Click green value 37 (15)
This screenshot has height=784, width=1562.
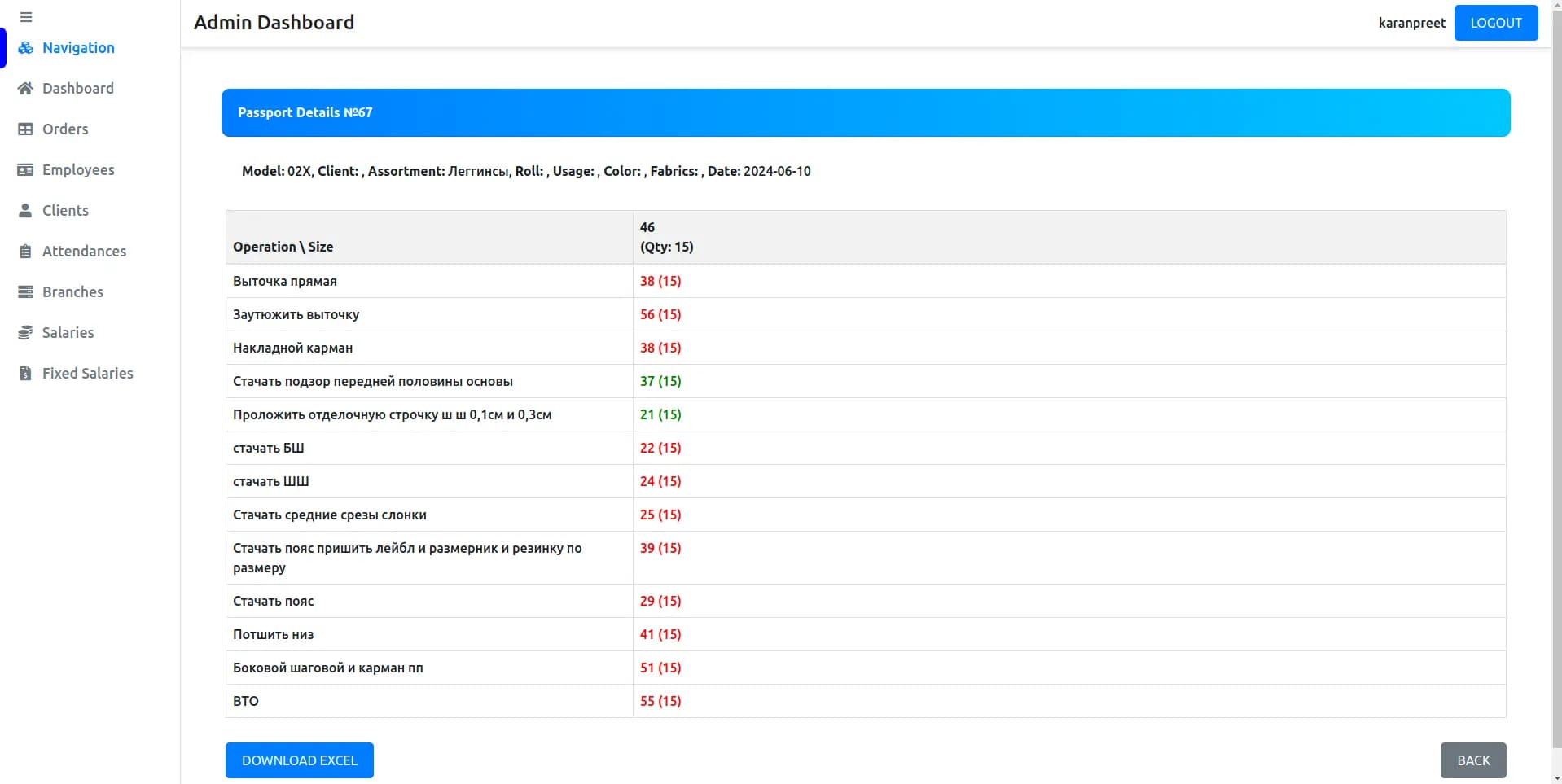point(660,381)
